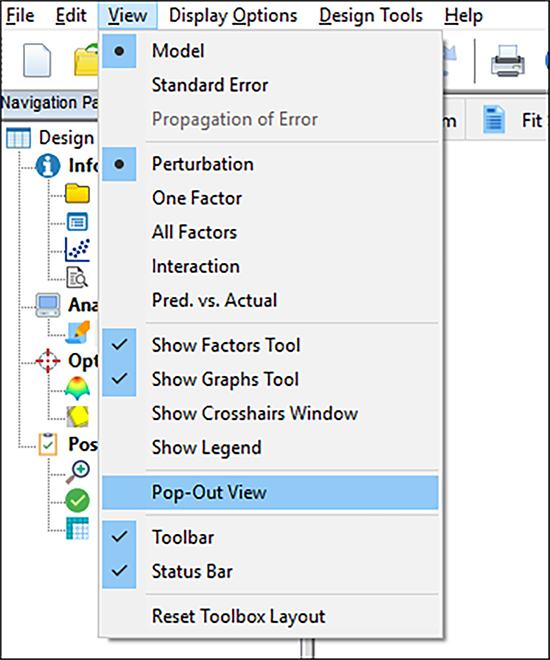Select the blue Info icon in navigation tree
This screenshot has height=660, width=550.
pyautogui.click(x=48, y=166)
